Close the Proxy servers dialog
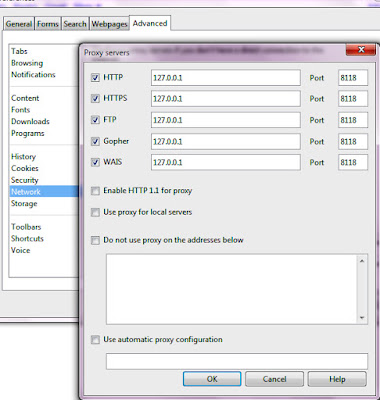 click(361, 50)
